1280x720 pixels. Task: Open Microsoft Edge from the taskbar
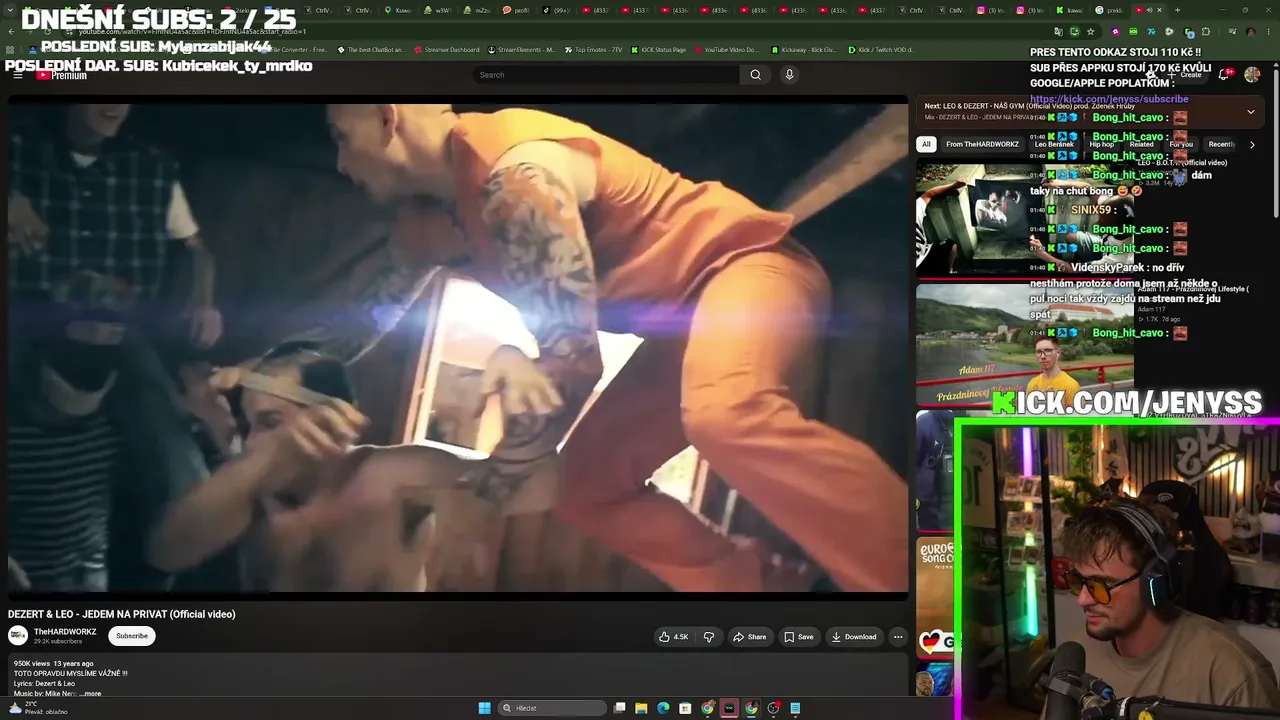tap(663, 708)
